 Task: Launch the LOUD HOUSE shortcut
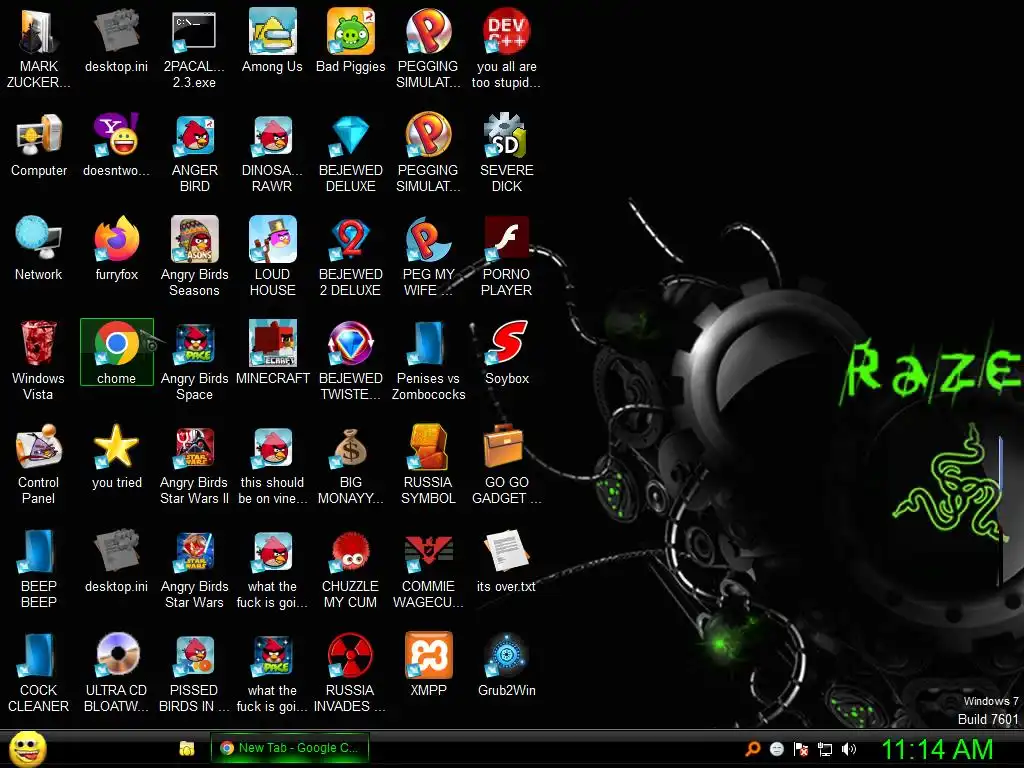[x=272, y=257]
